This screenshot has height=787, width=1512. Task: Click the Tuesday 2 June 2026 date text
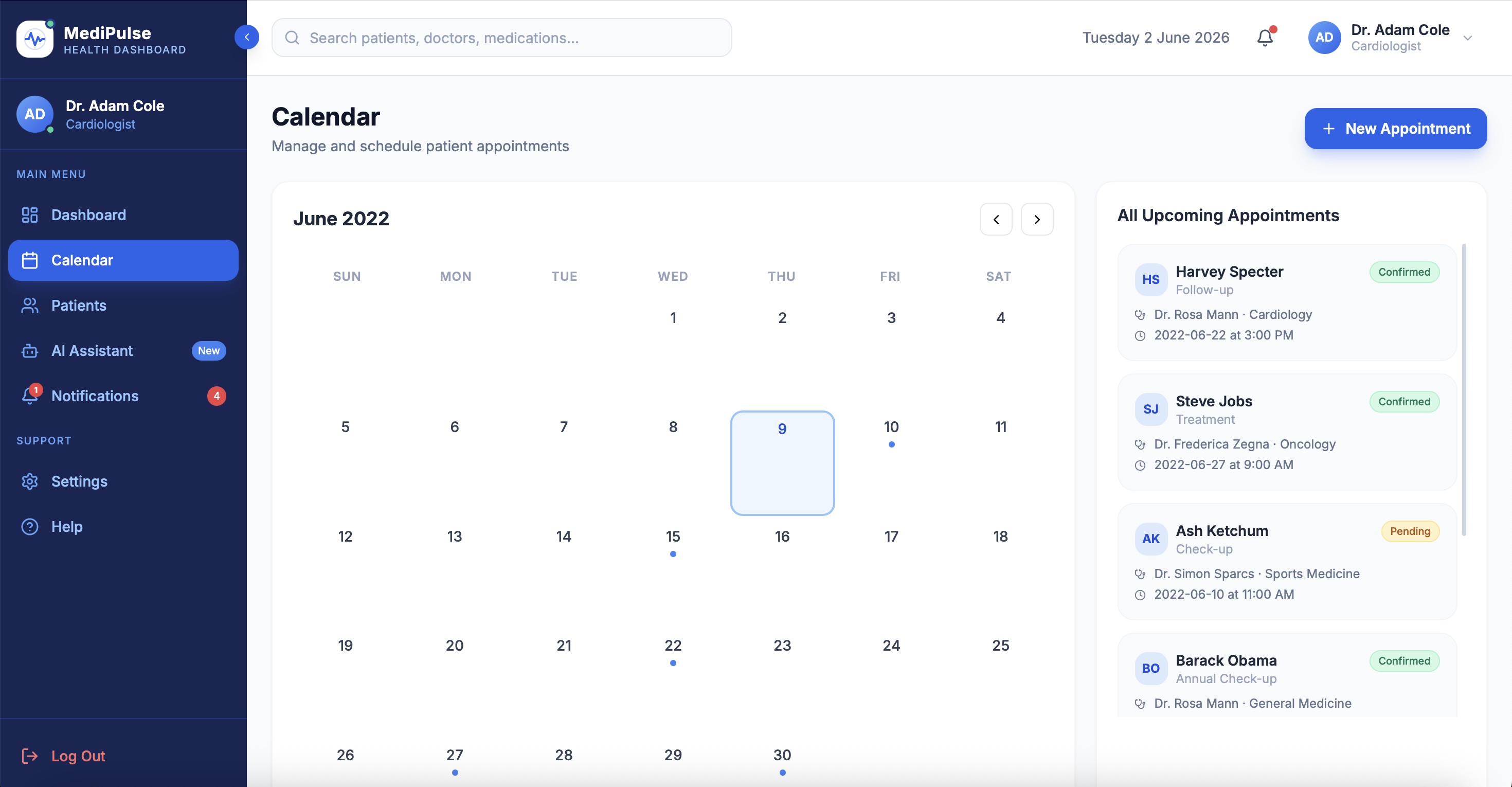point(1155,38)
